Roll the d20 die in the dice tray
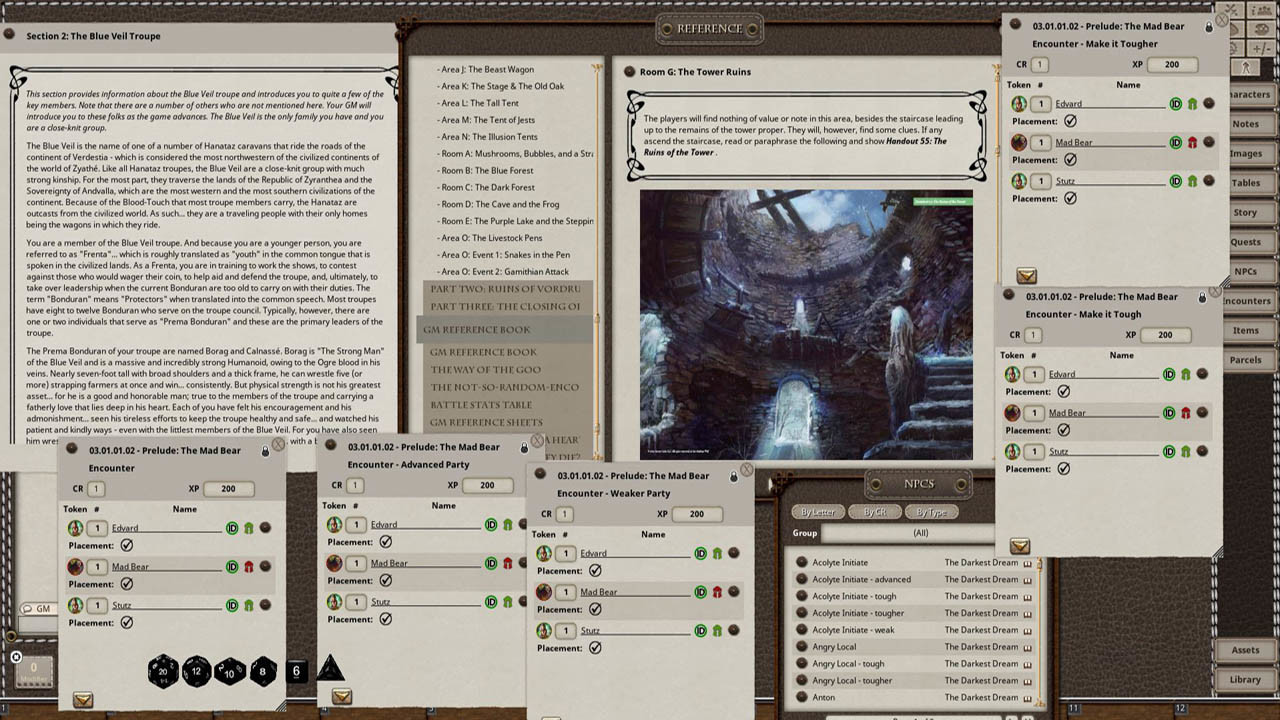1280x720 pixels. point(162,671)
